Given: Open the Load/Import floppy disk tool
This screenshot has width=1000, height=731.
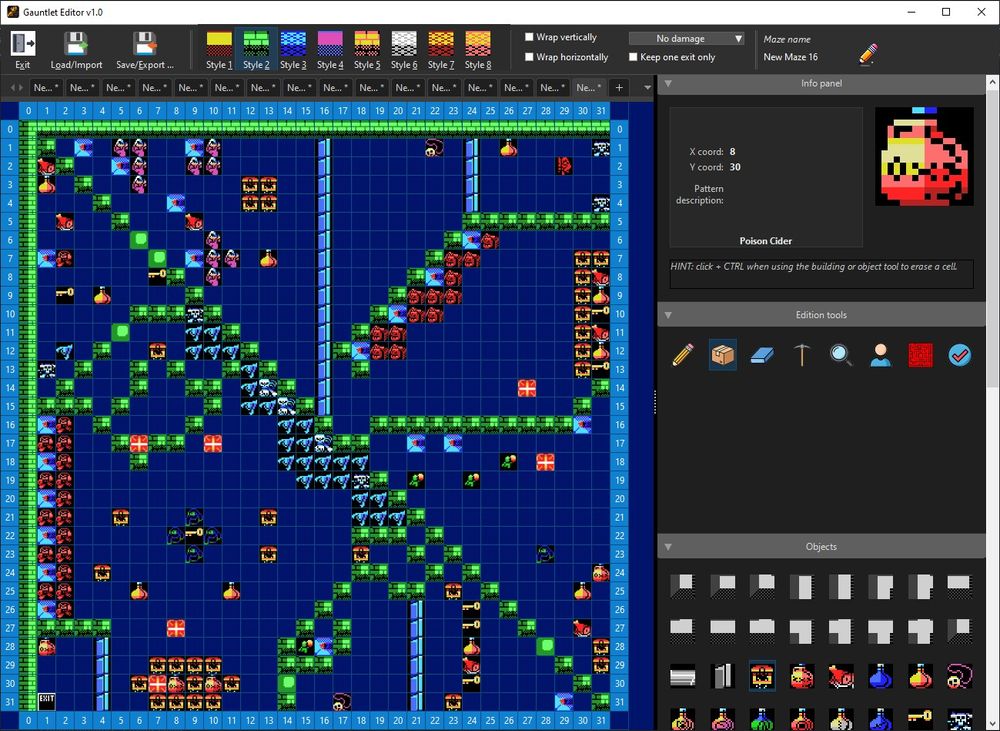Looking at the screenshot, I should click(76, 44).
